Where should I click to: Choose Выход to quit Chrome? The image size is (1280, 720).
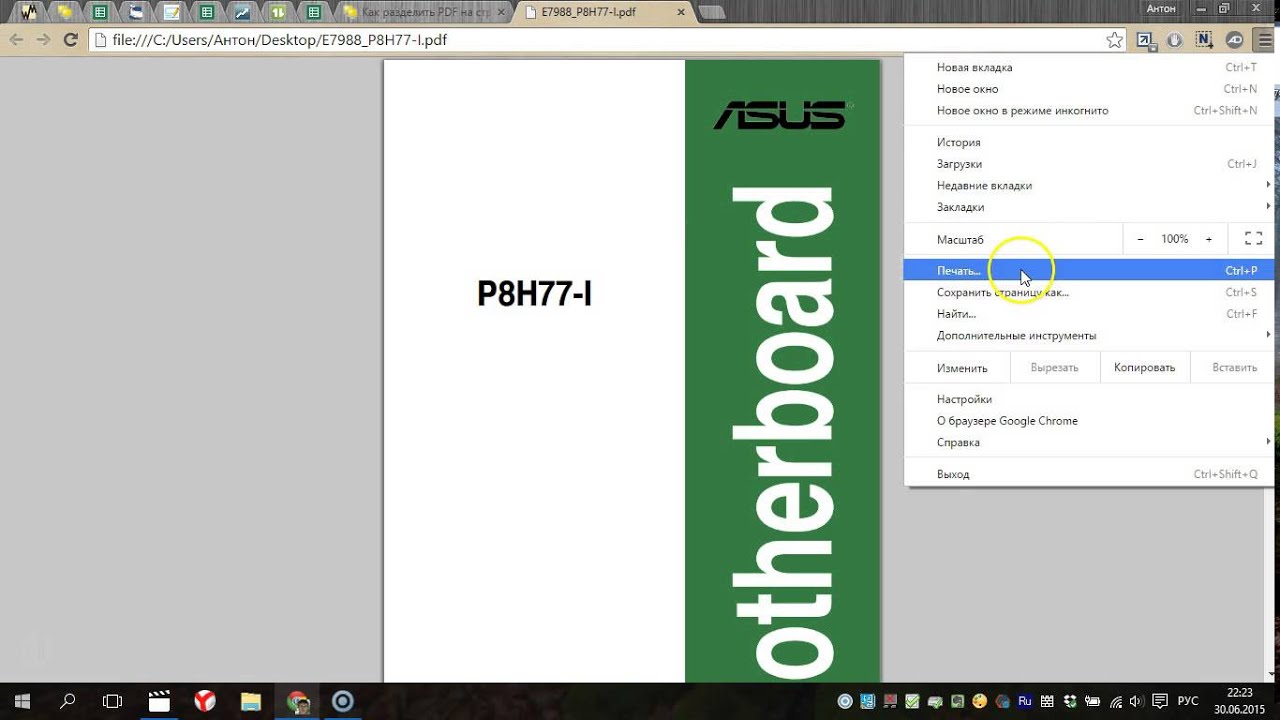1089,474
